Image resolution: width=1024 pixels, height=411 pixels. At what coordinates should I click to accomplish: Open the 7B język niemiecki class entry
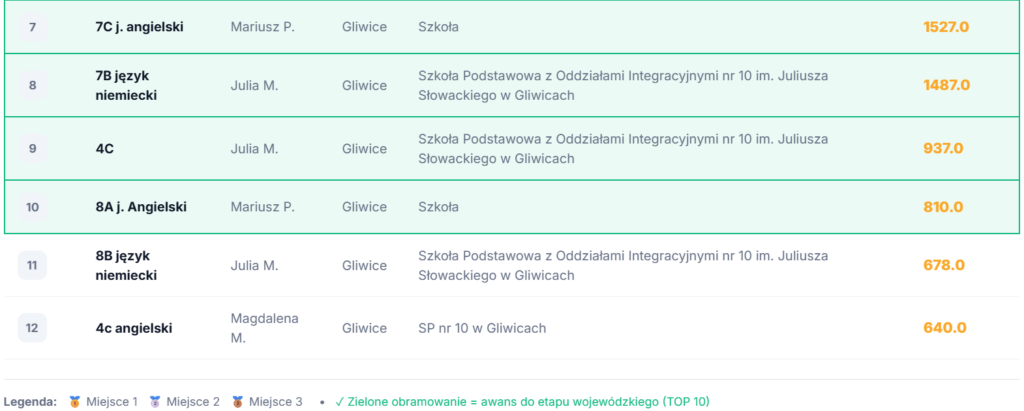pyautogui.click(x=126, y=86)
